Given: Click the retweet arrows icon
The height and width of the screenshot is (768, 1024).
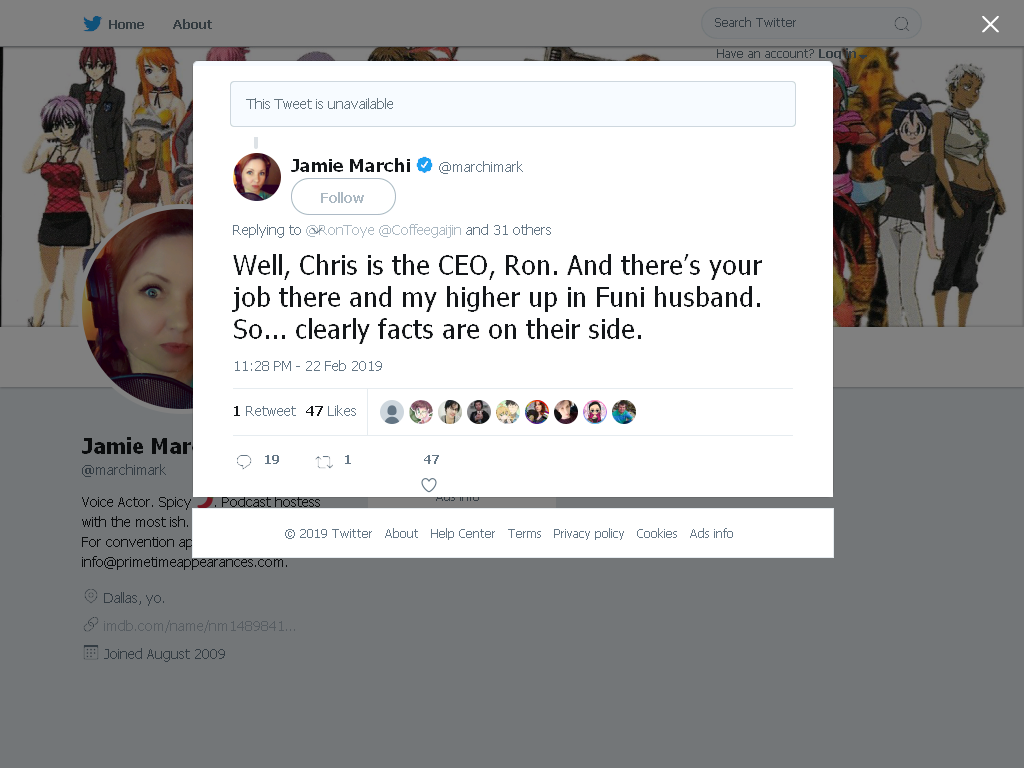Looking at the screenshot, I should (x=324, y=462).
